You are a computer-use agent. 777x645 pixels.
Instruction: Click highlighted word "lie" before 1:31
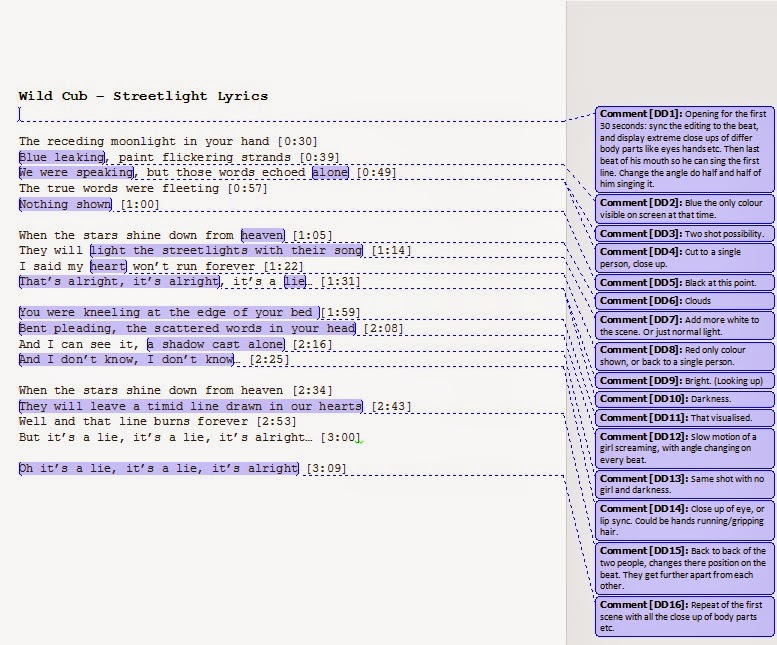(295, 282)
